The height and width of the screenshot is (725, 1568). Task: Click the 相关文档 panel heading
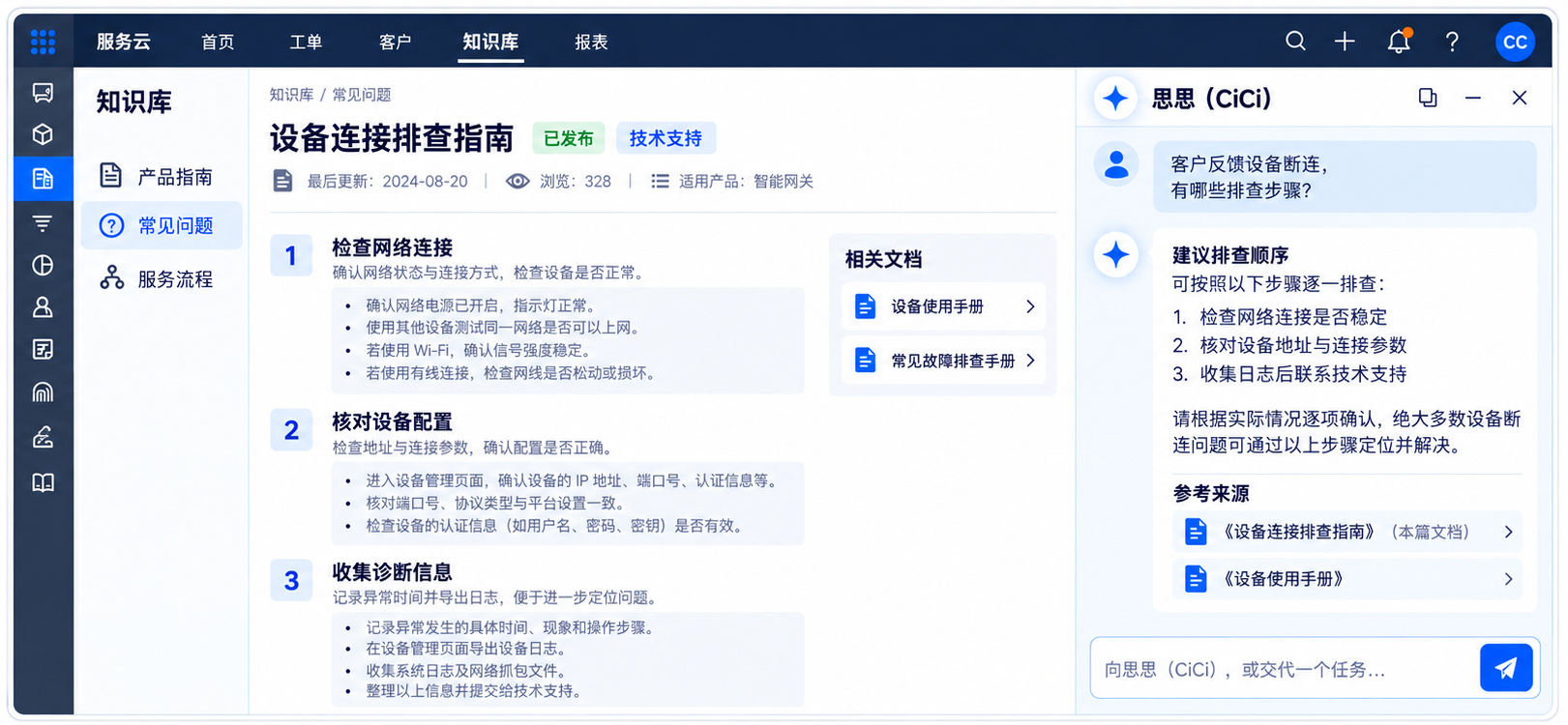(x=883, y=259)
